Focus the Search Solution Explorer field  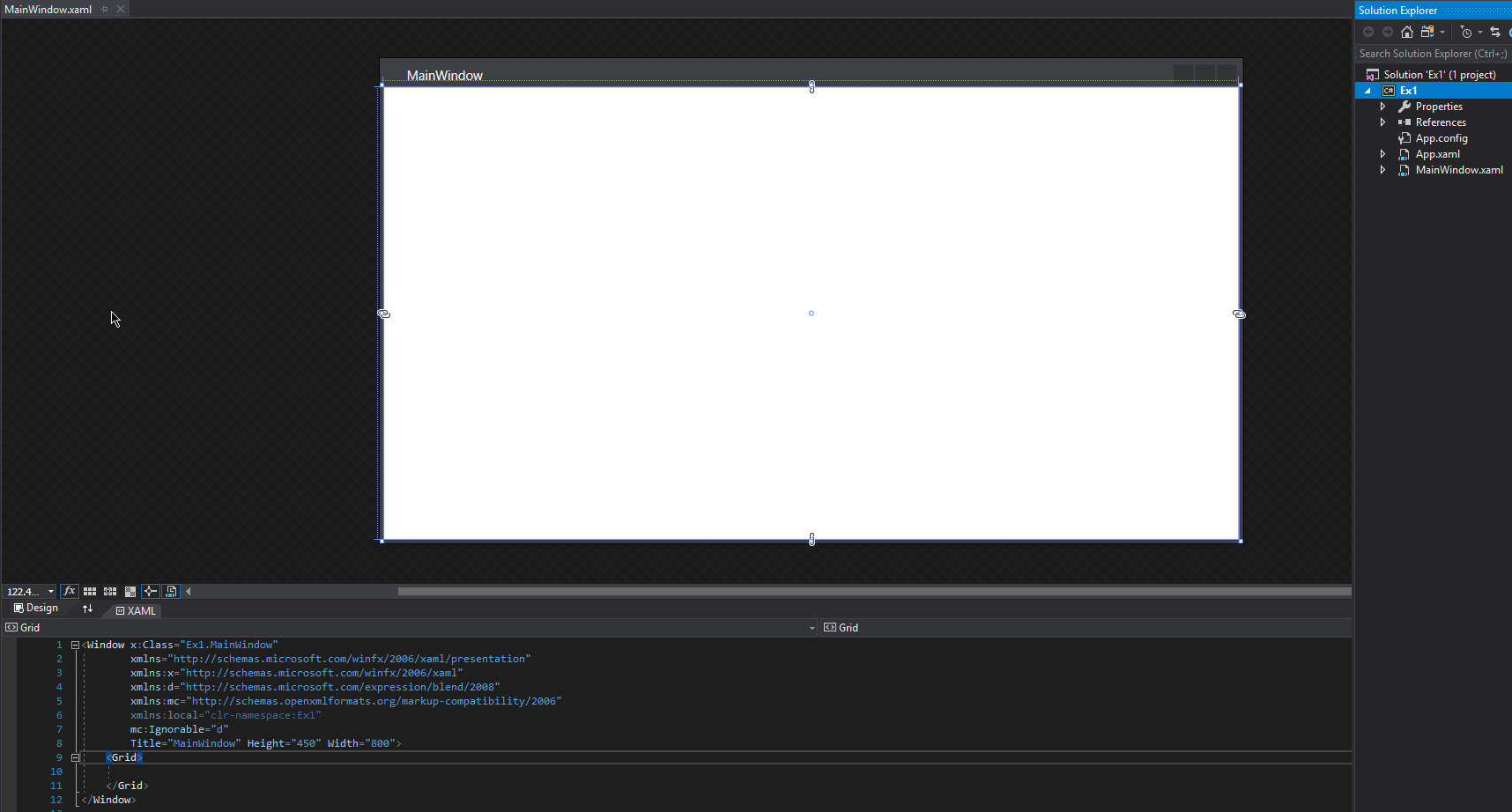1434,54
